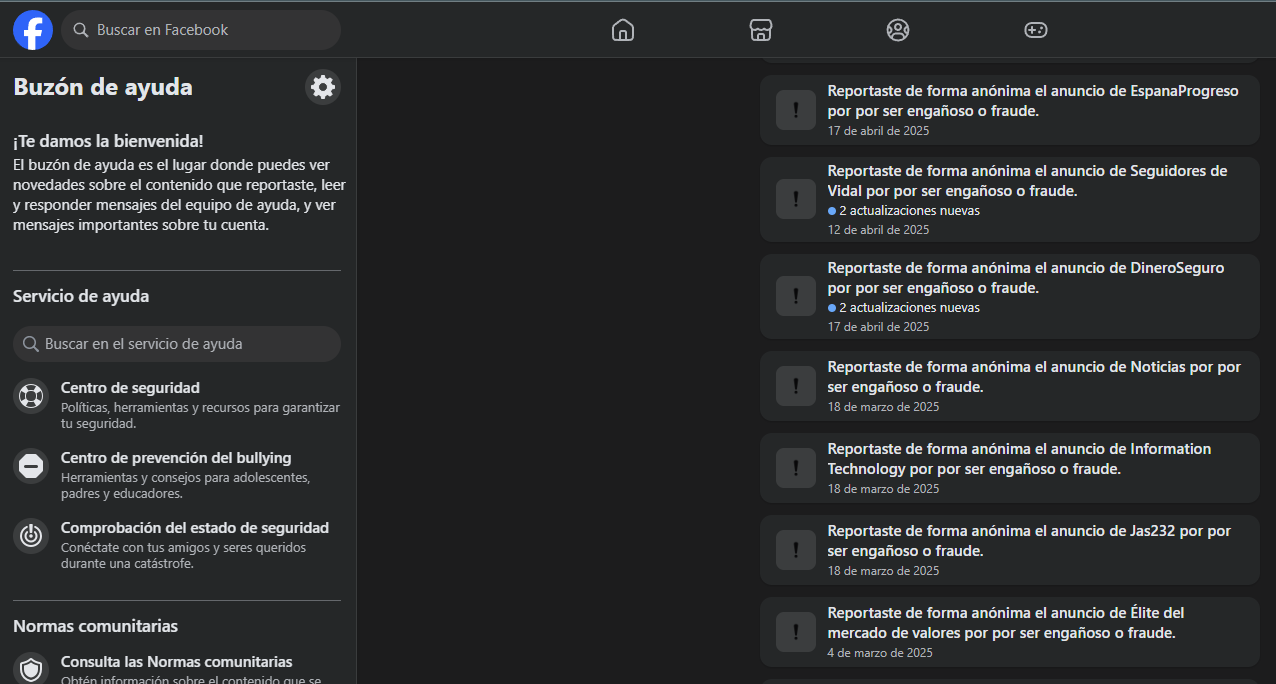Click the 'Normas comunitarias' section heading

[x=95, y=626]
